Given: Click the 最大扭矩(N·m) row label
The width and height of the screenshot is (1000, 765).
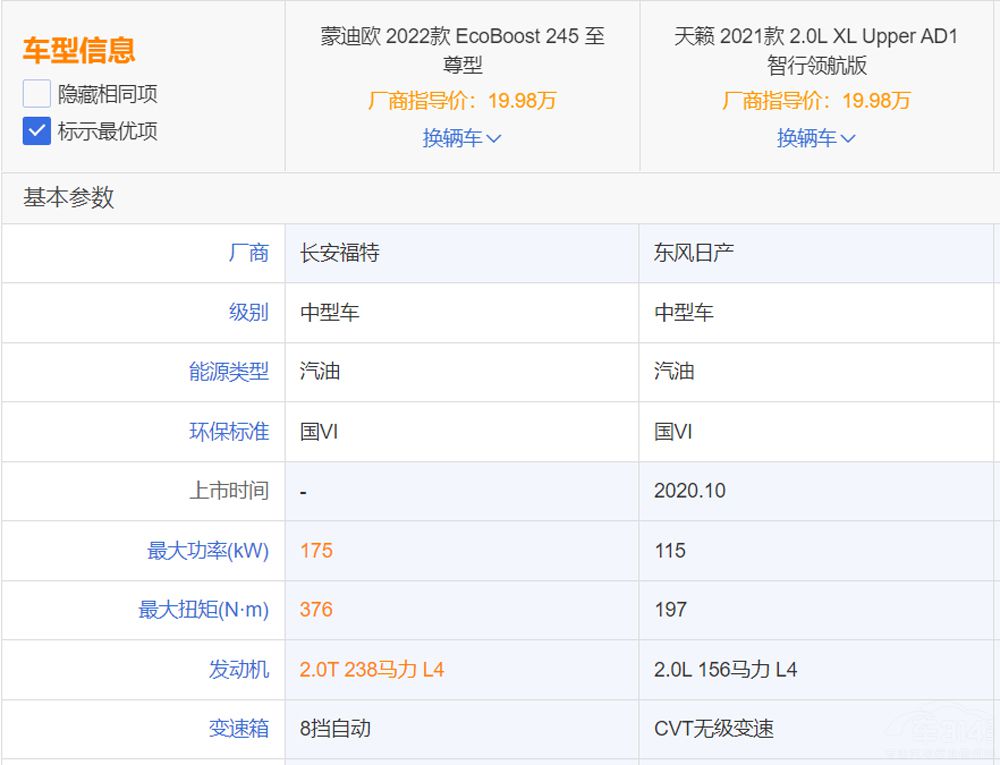Looking at the screenshot, I should pyautogui.click(x=204, y=610).
